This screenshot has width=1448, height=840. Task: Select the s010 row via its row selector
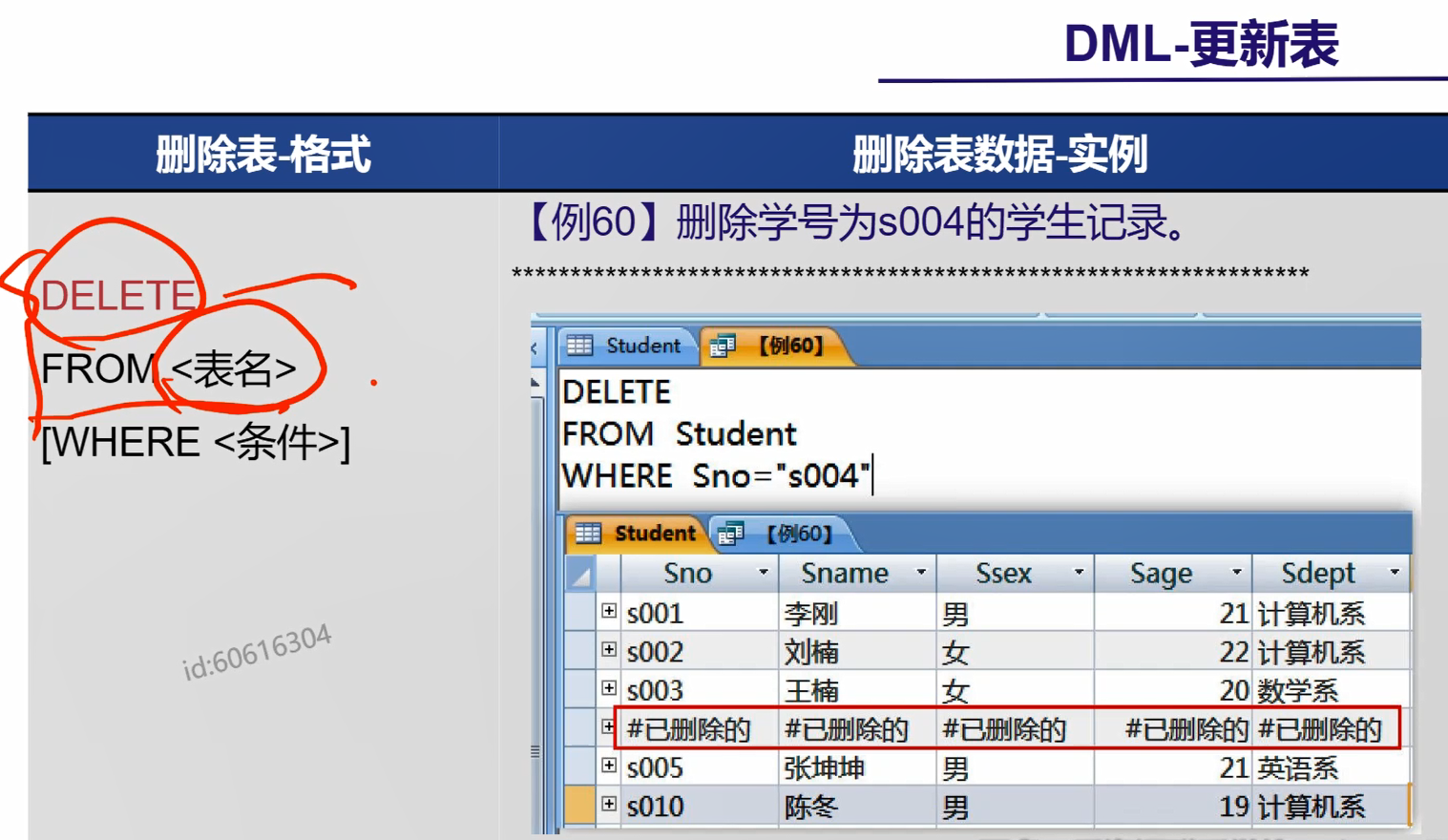coord(579,806)
